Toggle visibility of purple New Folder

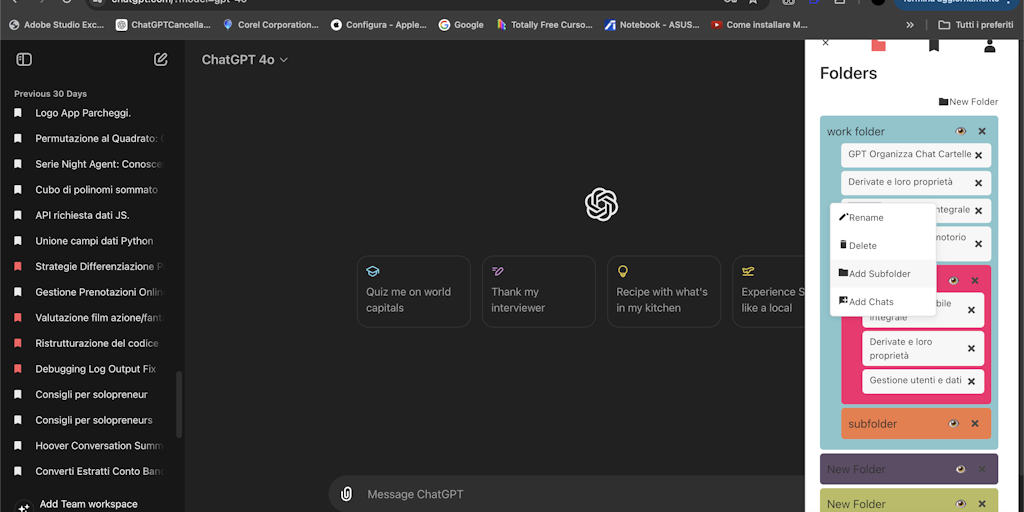click(x=960, y=469)
